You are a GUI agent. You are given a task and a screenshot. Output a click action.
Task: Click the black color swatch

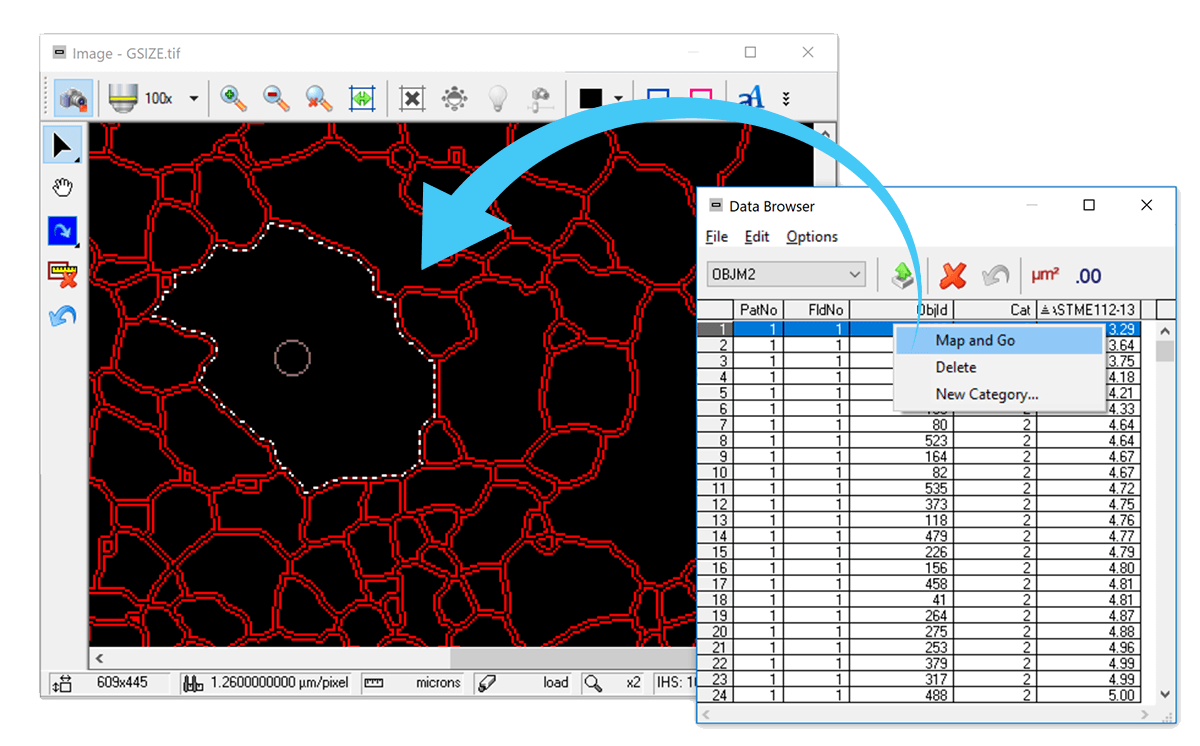coord(591,98)
